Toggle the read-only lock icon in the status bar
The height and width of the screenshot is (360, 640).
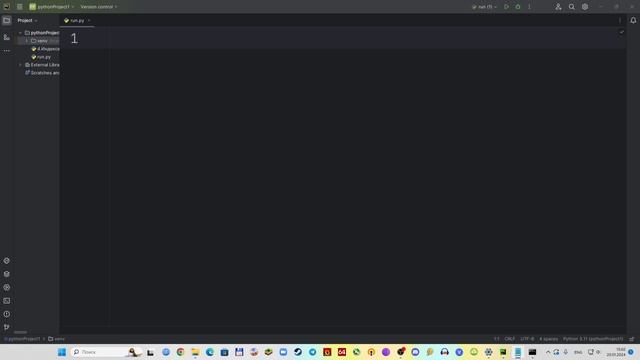(x=632, y=339)
